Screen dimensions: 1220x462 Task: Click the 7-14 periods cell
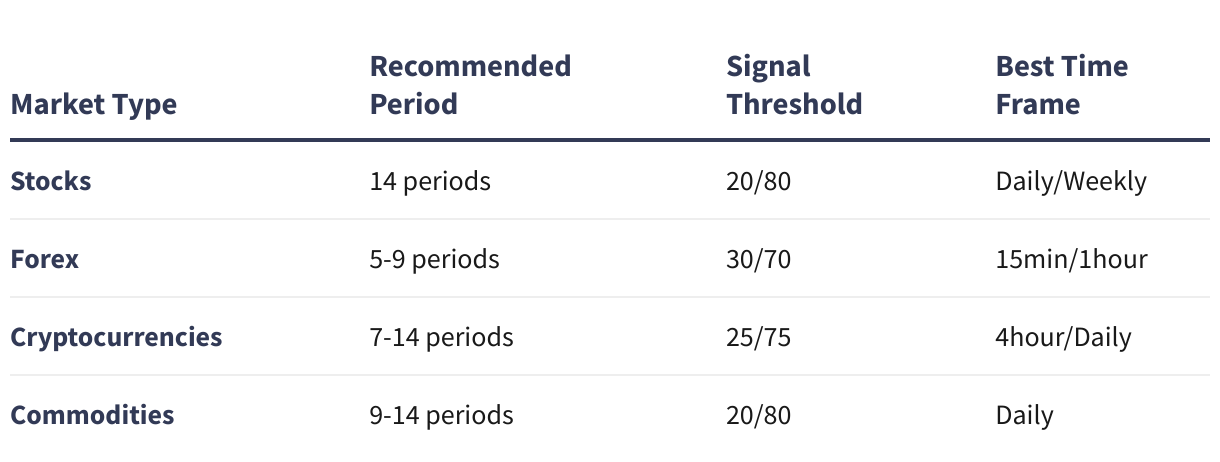pos(441,337)
